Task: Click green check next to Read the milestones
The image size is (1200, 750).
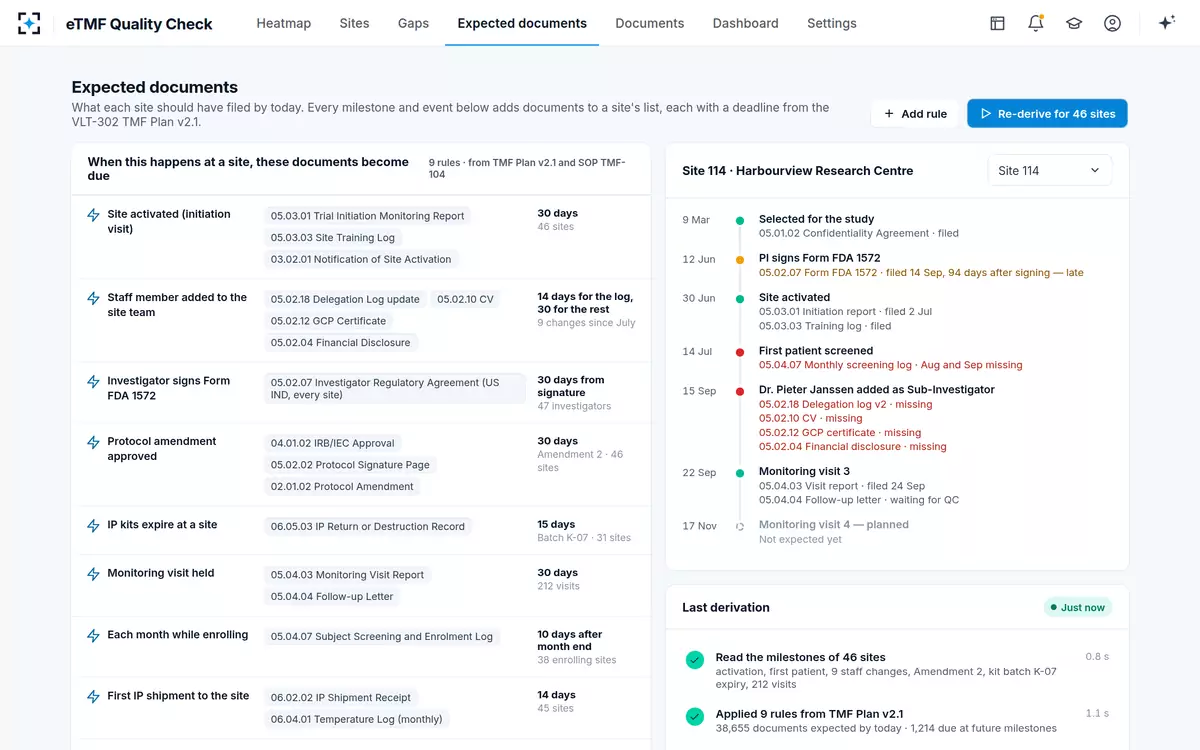Action: [x=694, y=660]
